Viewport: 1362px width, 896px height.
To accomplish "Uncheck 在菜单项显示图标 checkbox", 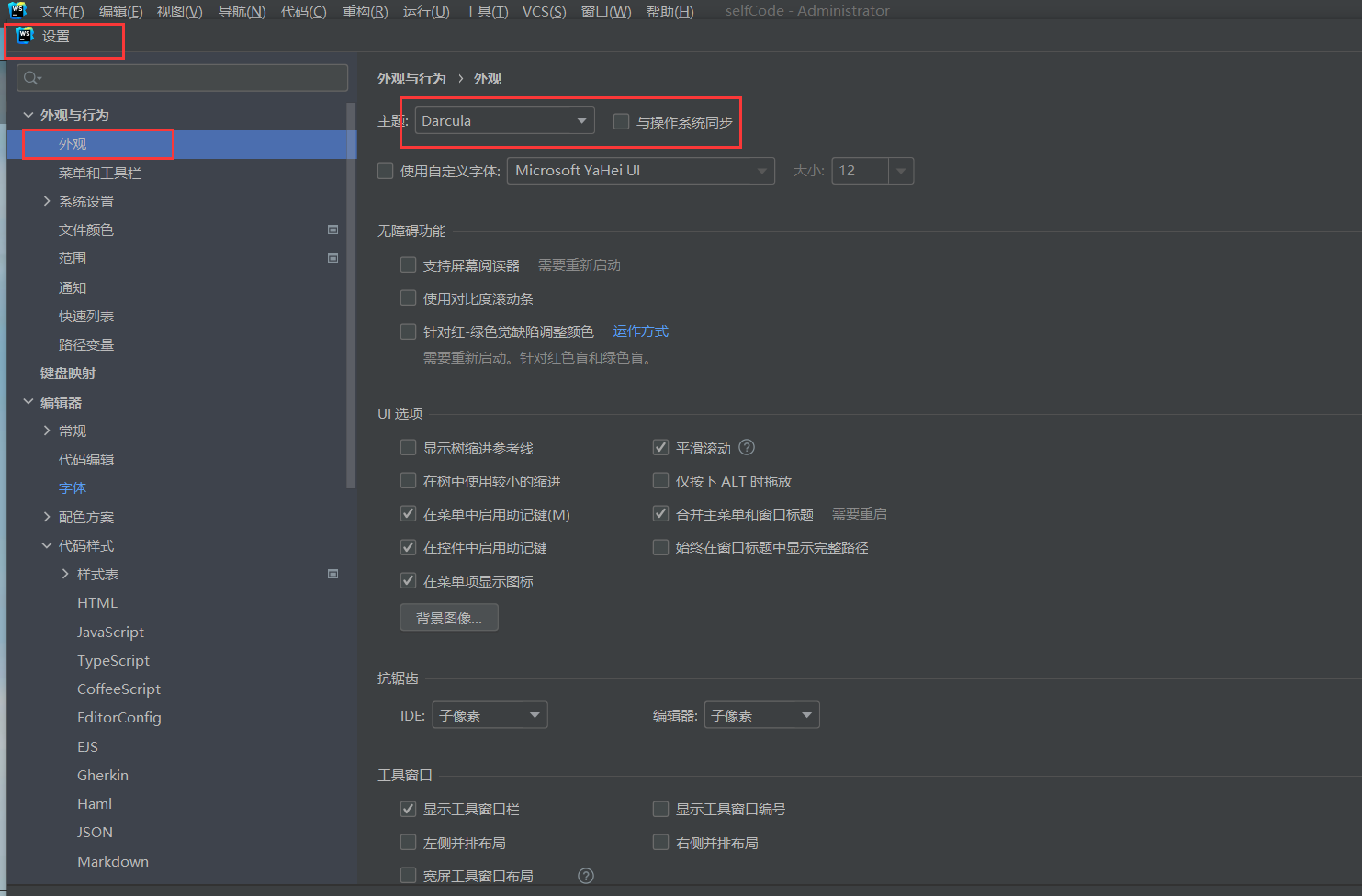I will click(x=409, y=580).
